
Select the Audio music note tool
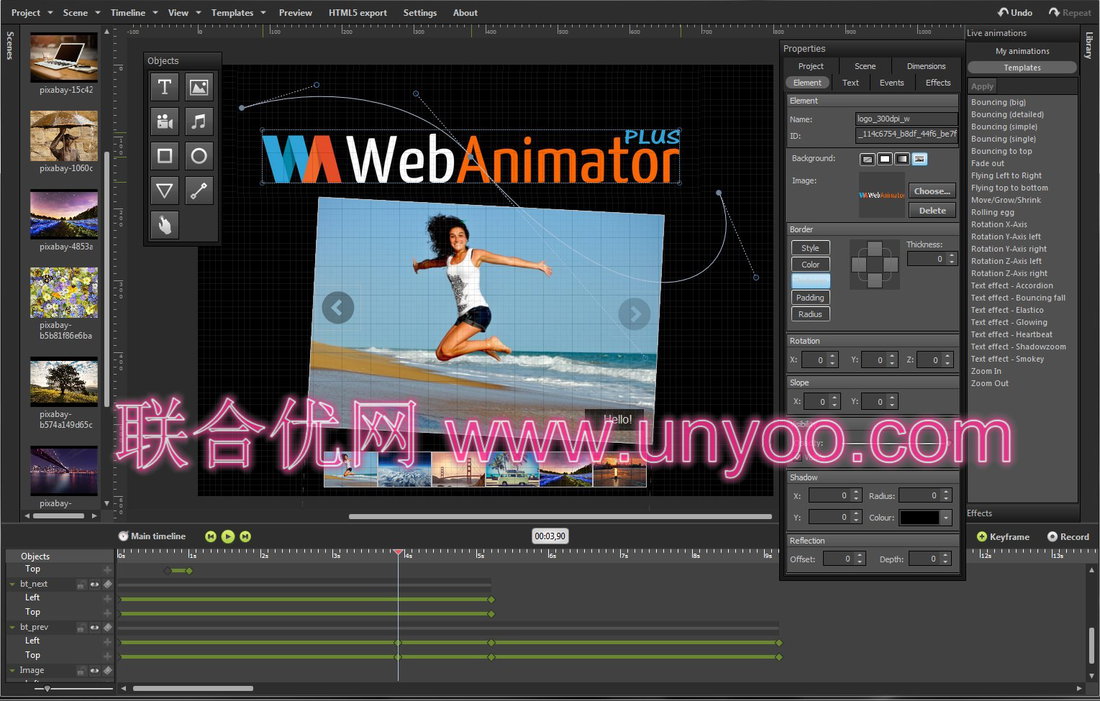[199, 121]
